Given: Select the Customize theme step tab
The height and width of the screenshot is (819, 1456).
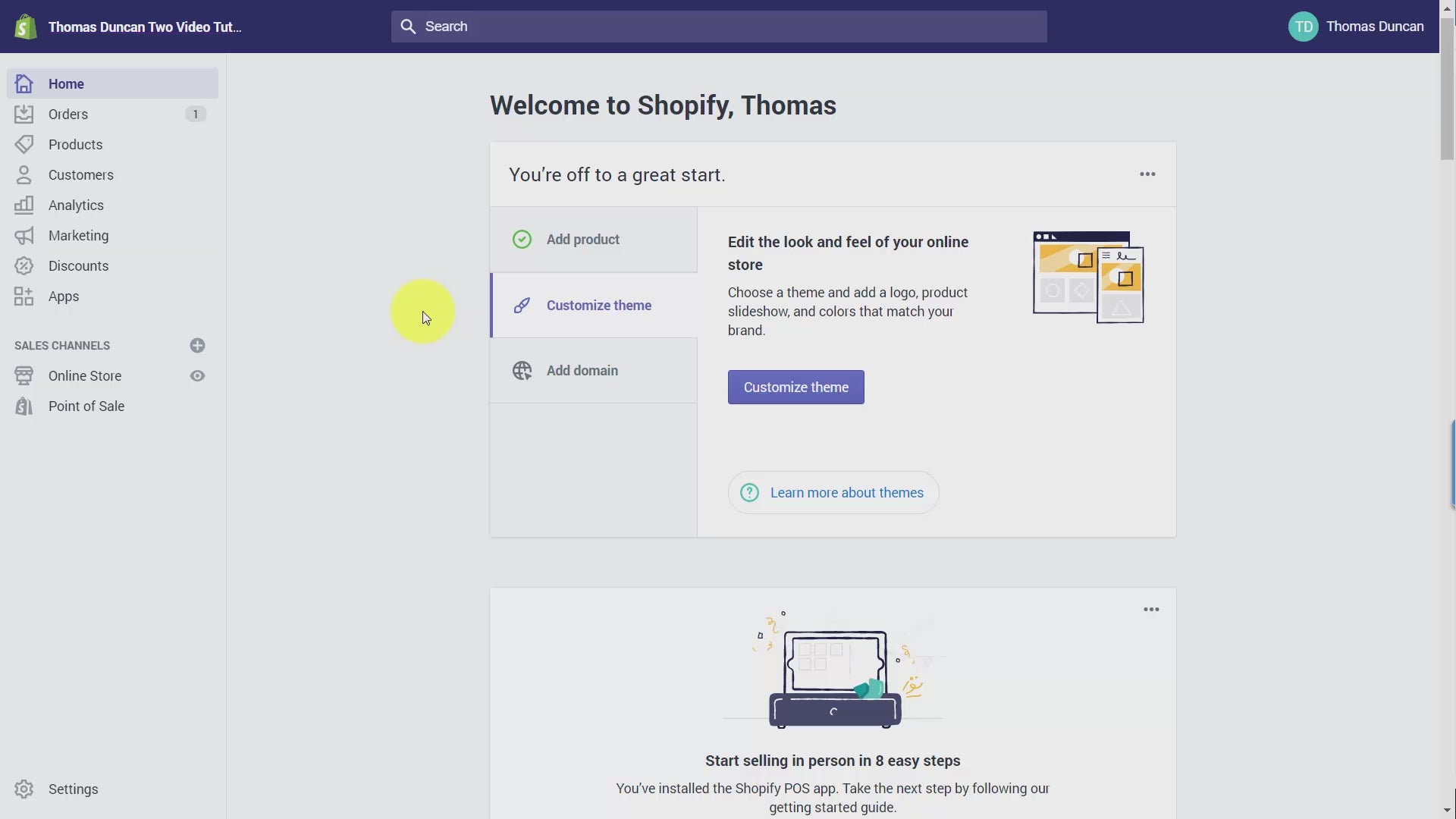Looking at the screenshot, I should coord(594,306).
